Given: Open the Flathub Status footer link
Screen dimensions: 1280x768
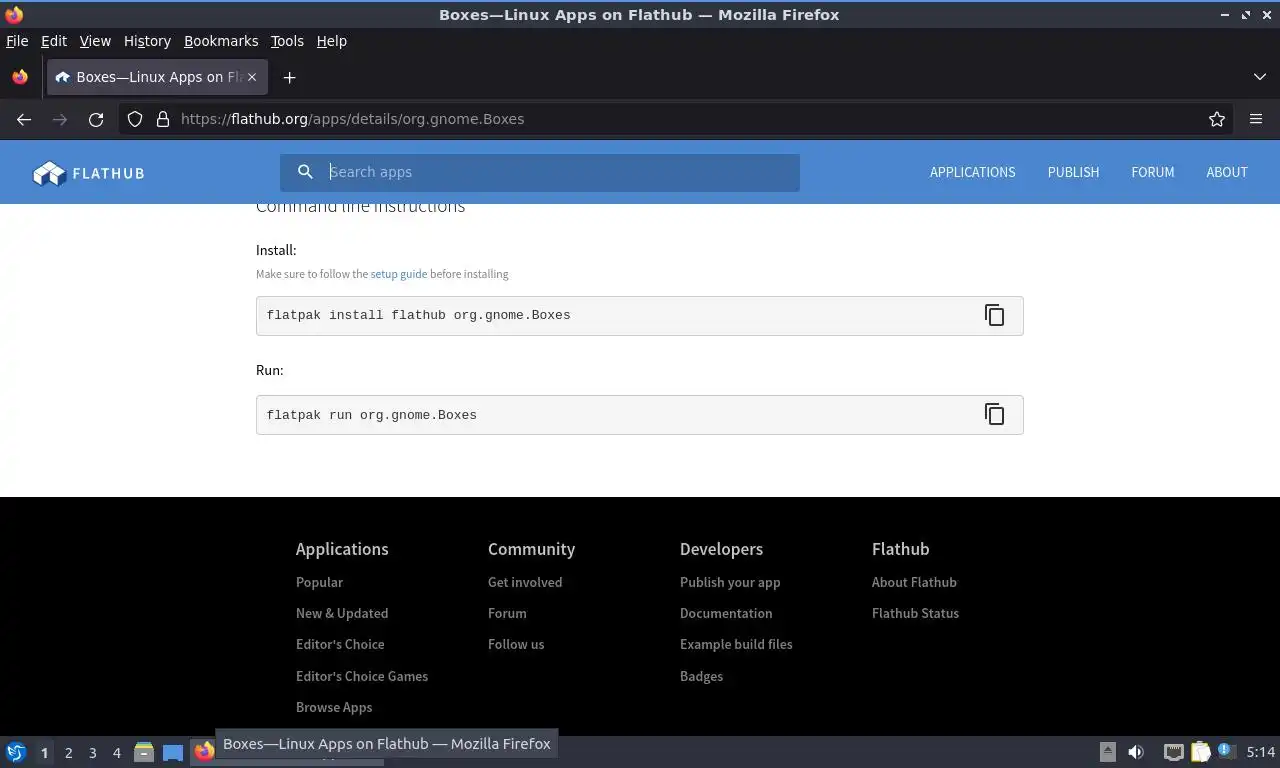Looking at the screenshot, I should (915, 613).
